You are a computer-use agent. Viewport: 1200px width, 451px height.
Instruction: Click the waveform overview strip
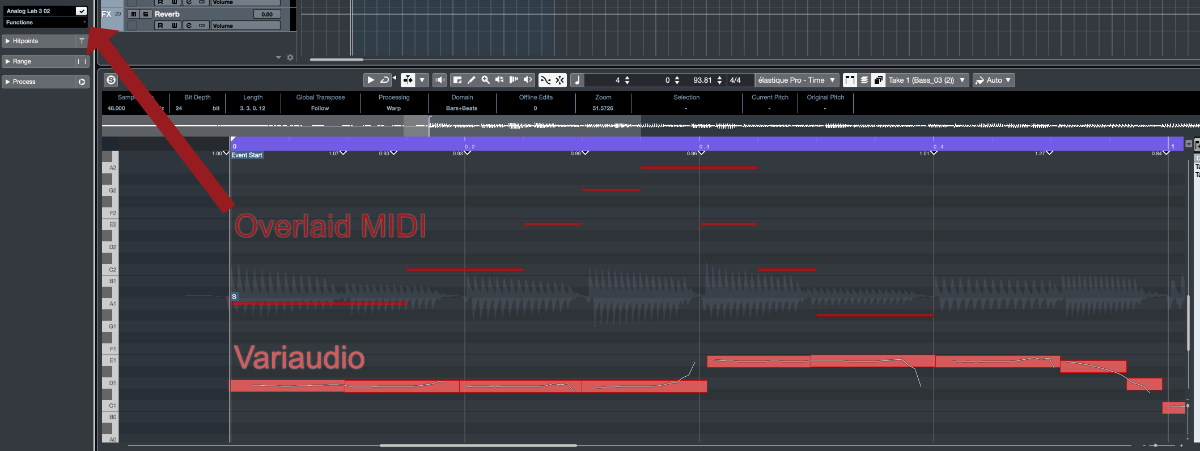[648, 126]
